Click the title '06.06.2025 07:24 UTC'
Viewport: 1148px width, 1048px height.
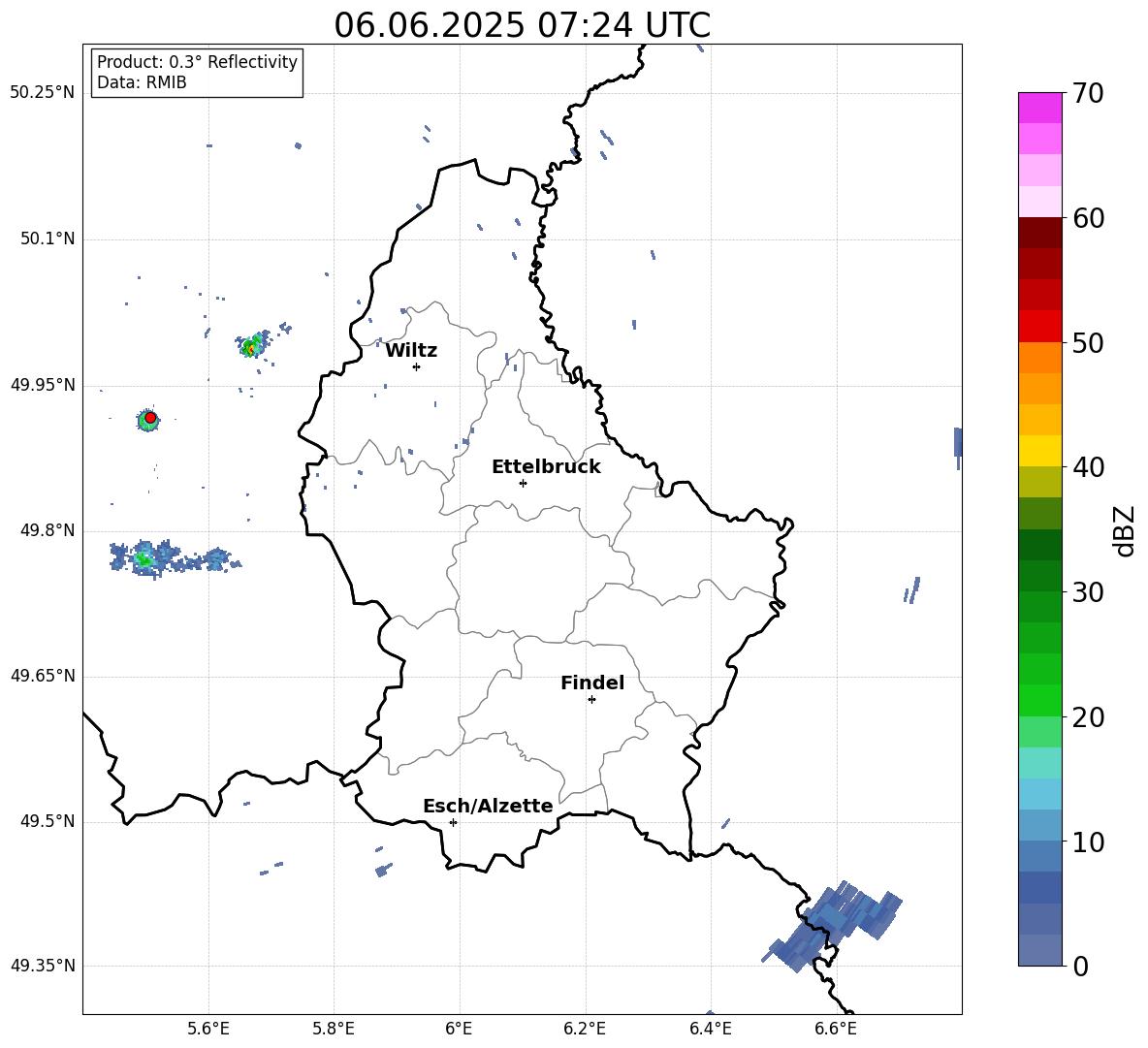point(522,25)
